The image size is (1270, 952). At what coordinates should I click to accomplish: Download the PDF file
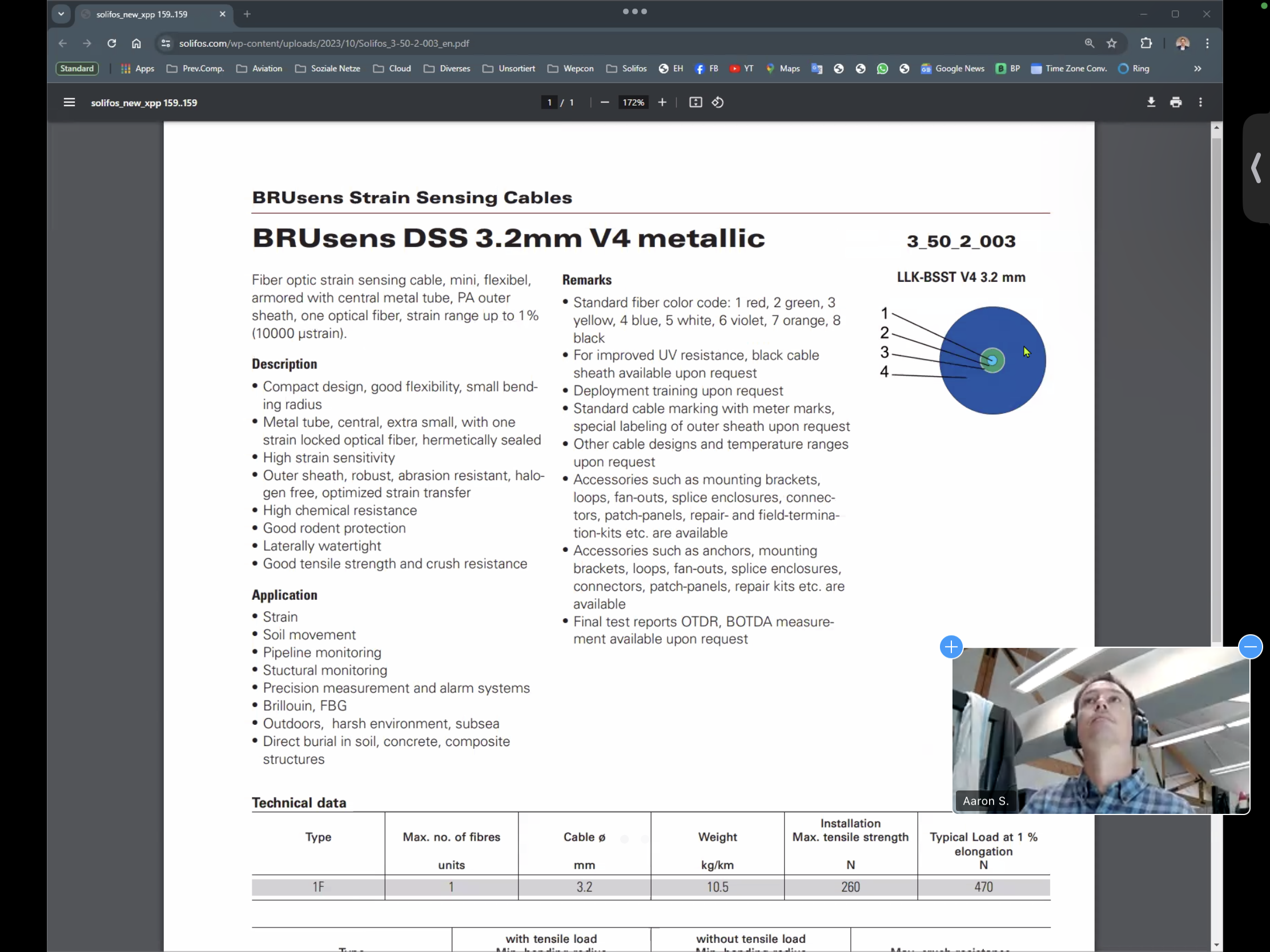tap(1151, 103)
